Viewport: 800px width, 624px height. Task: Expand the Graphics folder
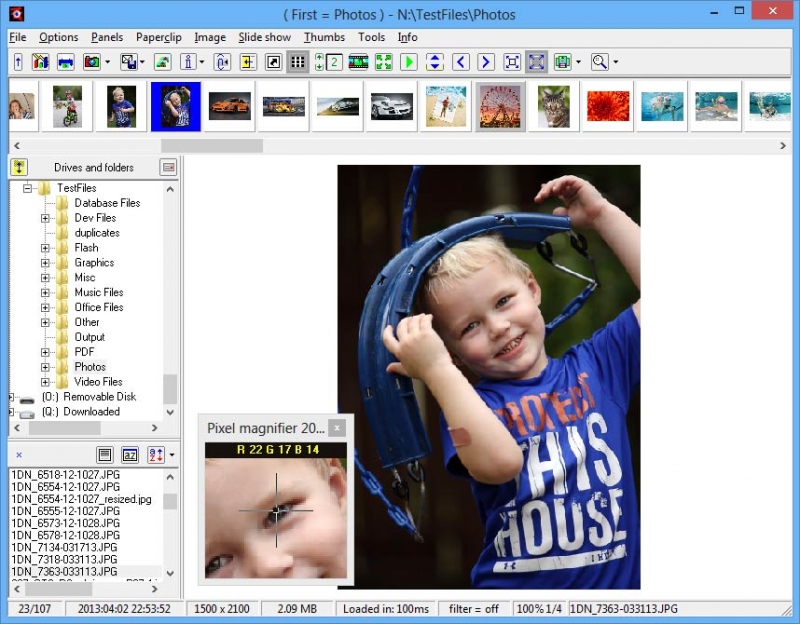click(x=45, y=263)
